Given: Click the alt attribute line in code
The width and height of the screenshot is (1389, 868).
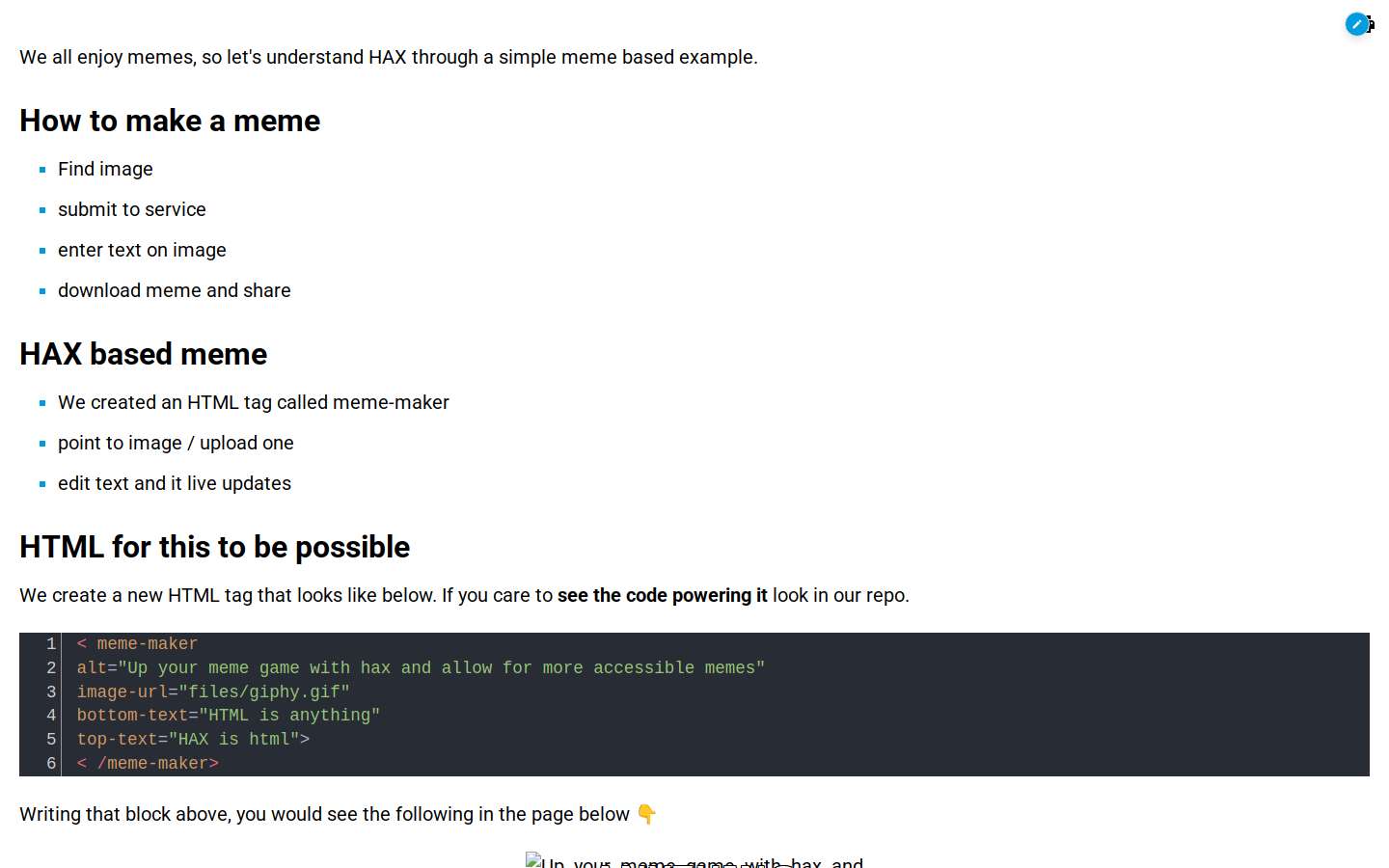Looking at the screenshot, I should pos(421,667).
